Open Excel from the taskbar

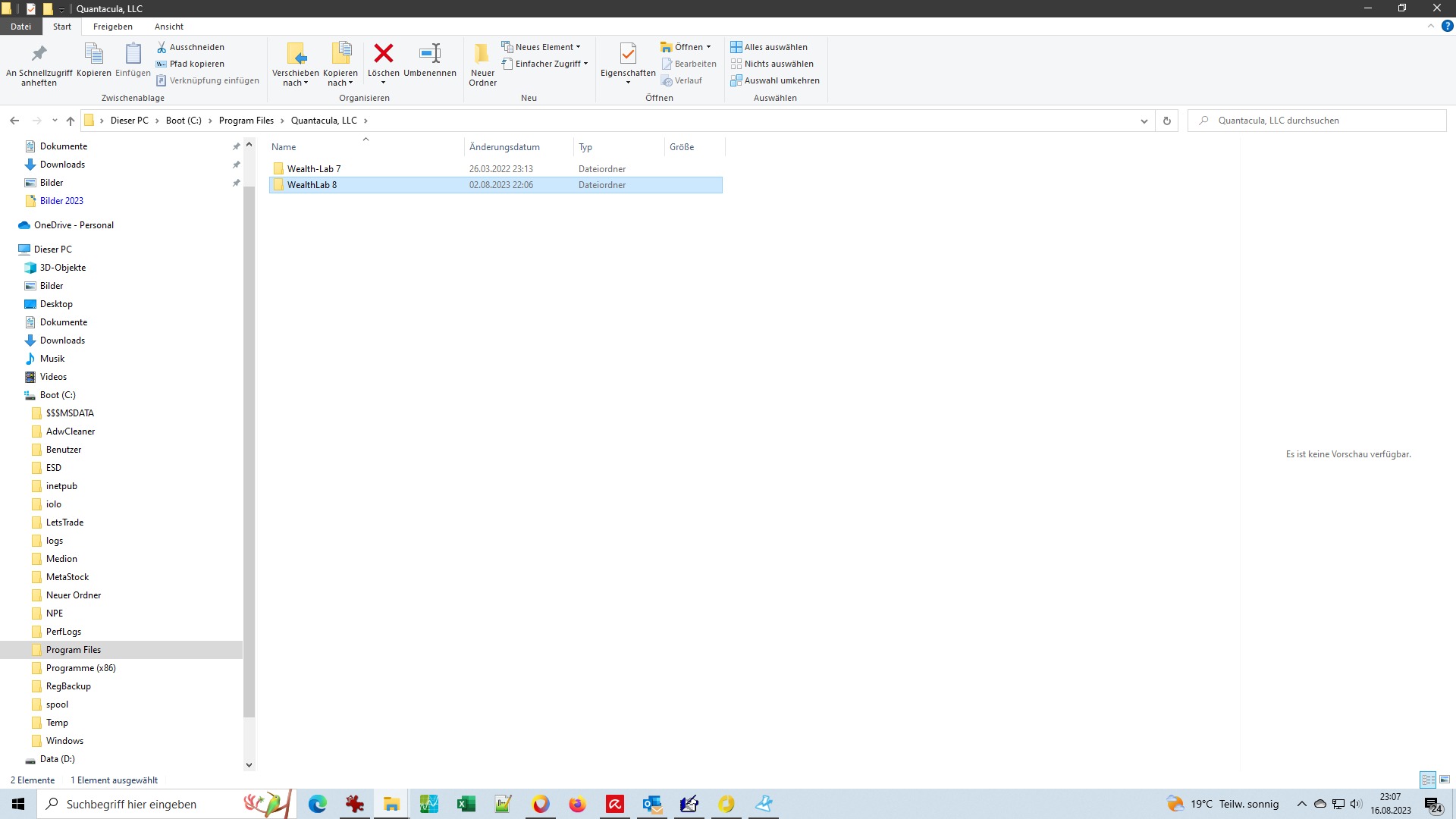pyautogui.click(x=466, y=804)
